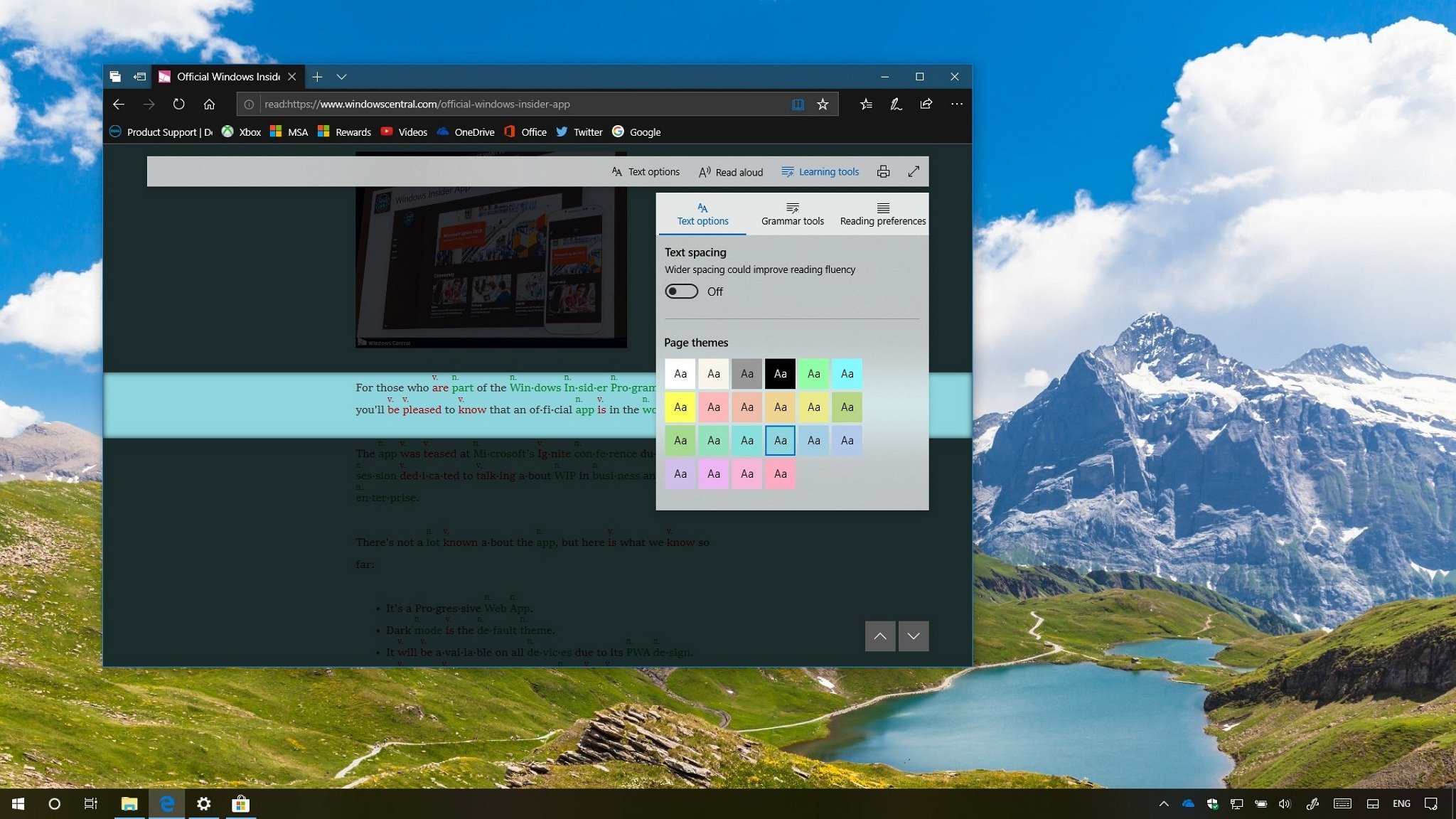Toggle Text spacing switch Off
Image resolution: width=1456 pixels, height=819 pixels.
(681, 291)
